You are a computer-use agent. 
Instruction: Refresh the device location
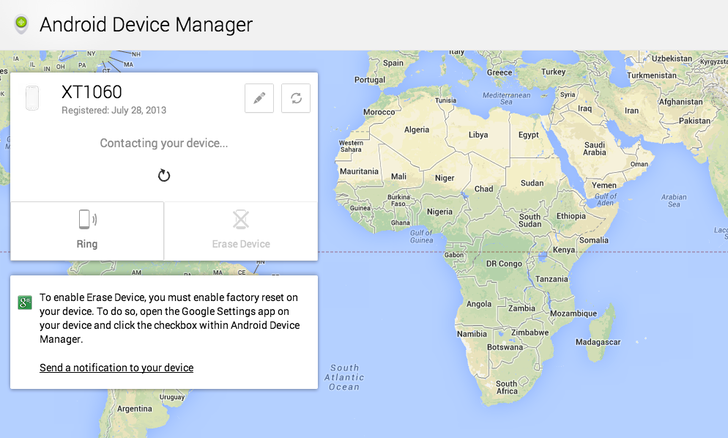click(295, 98)
